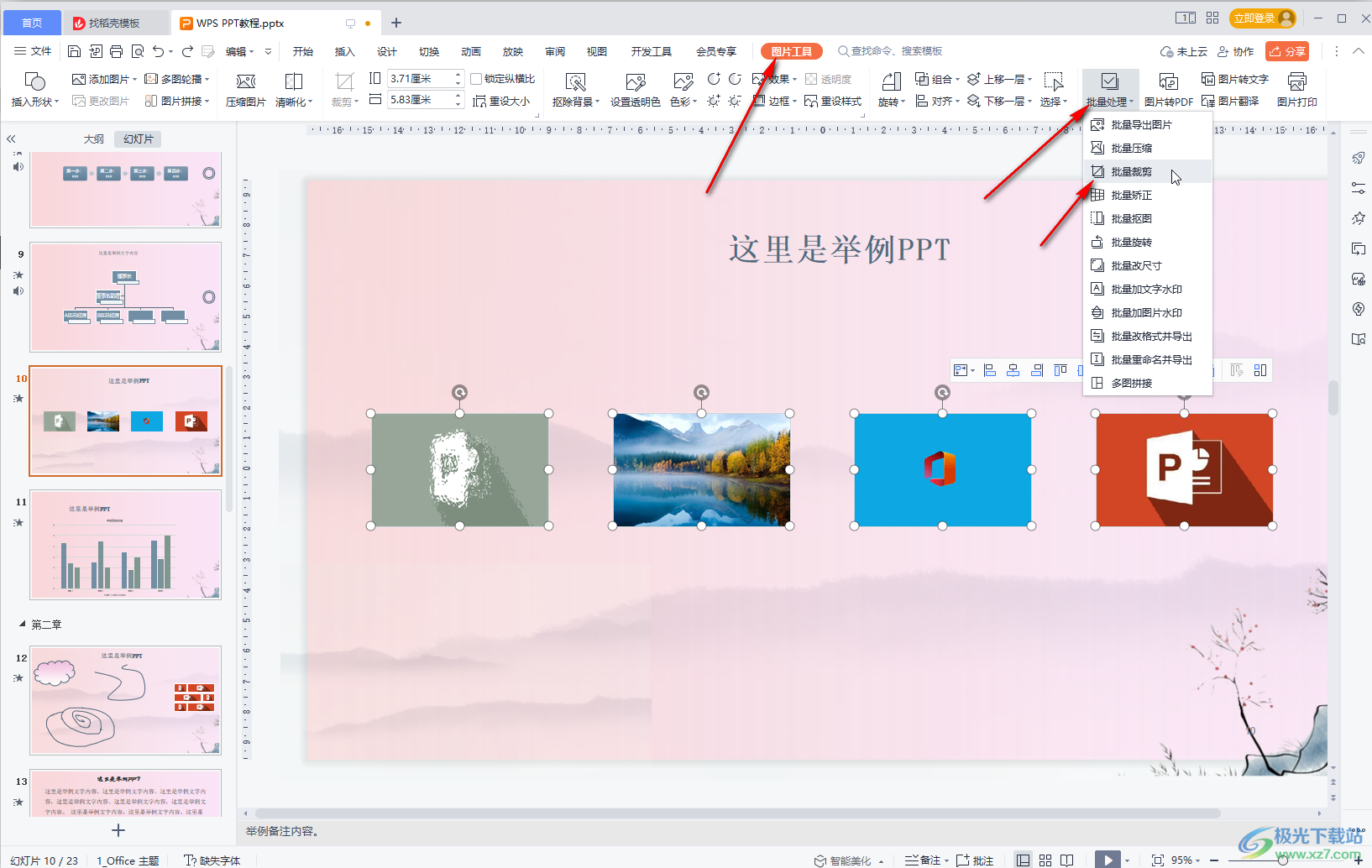Switch to slide sorter grid view

1045,860
